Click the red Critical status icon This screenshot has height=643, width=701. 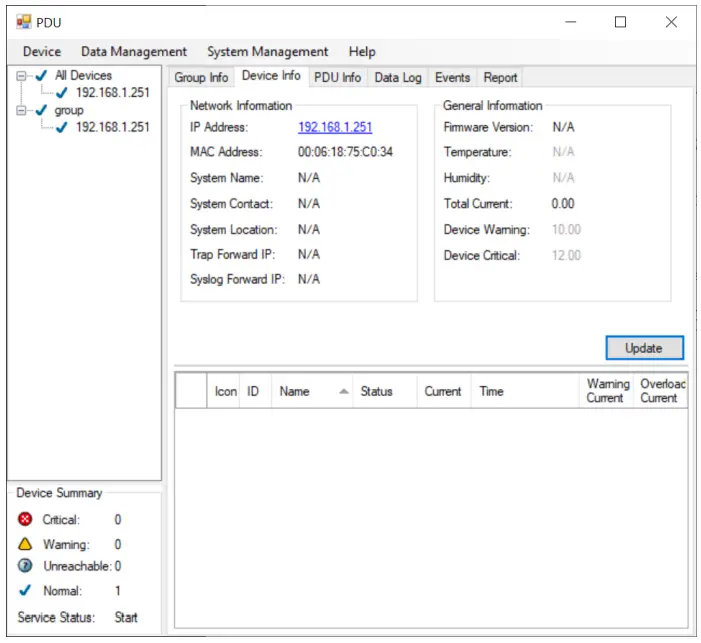(26, 520)
